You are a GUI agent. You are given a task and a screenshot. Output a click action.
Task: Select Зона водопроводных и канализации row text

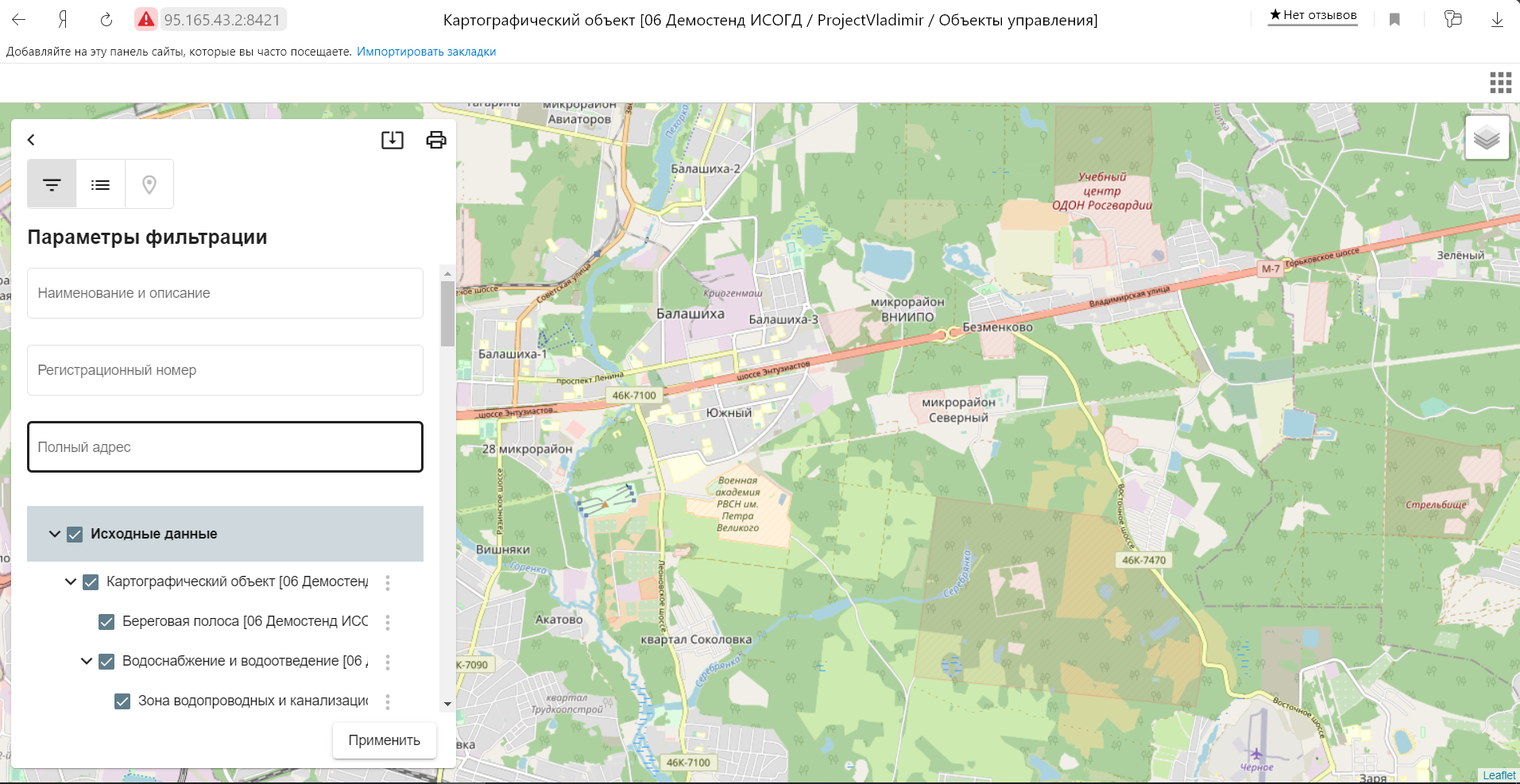click(x=253, y=701)
